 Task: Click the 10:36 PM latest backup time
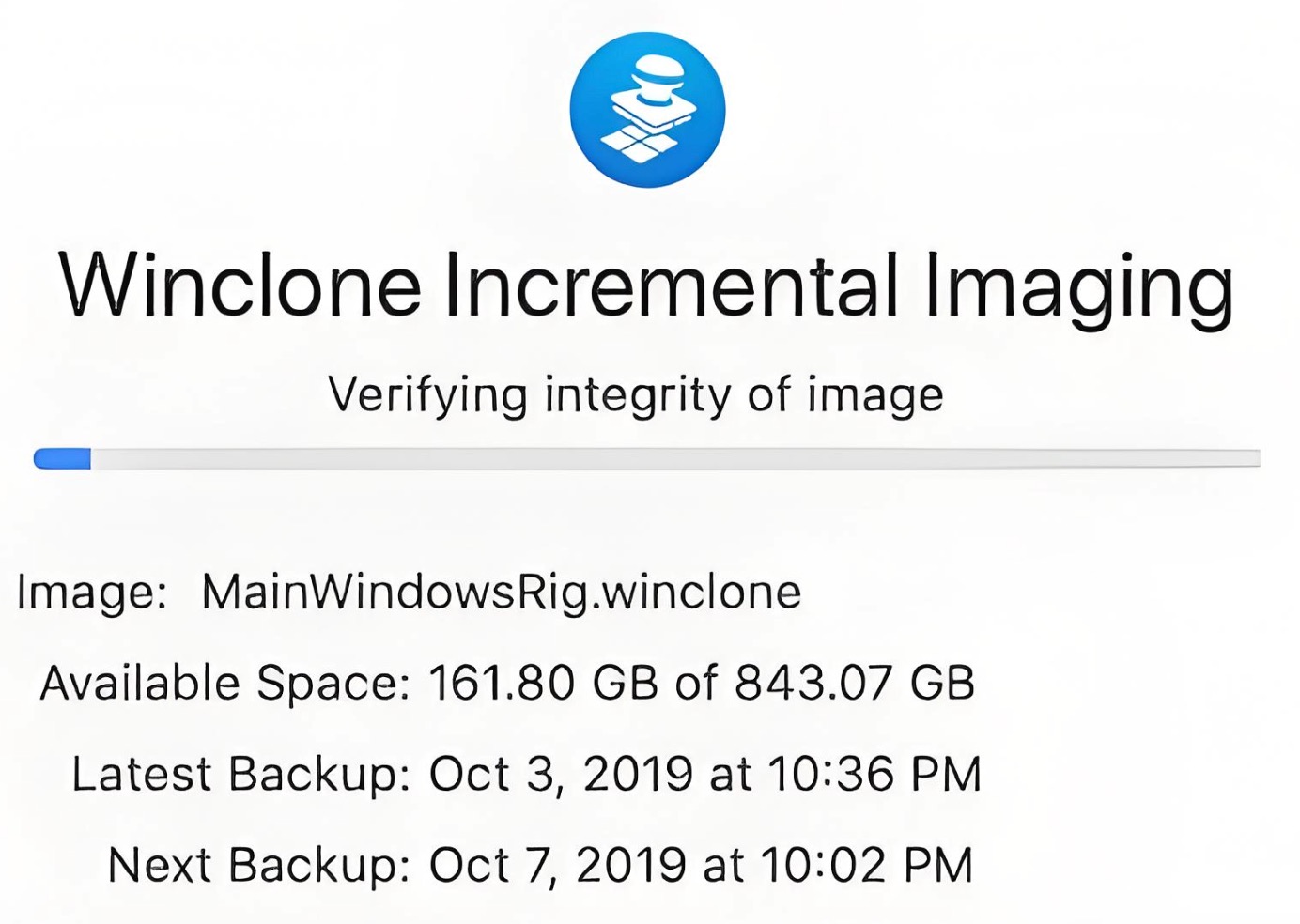click(874, 775)
